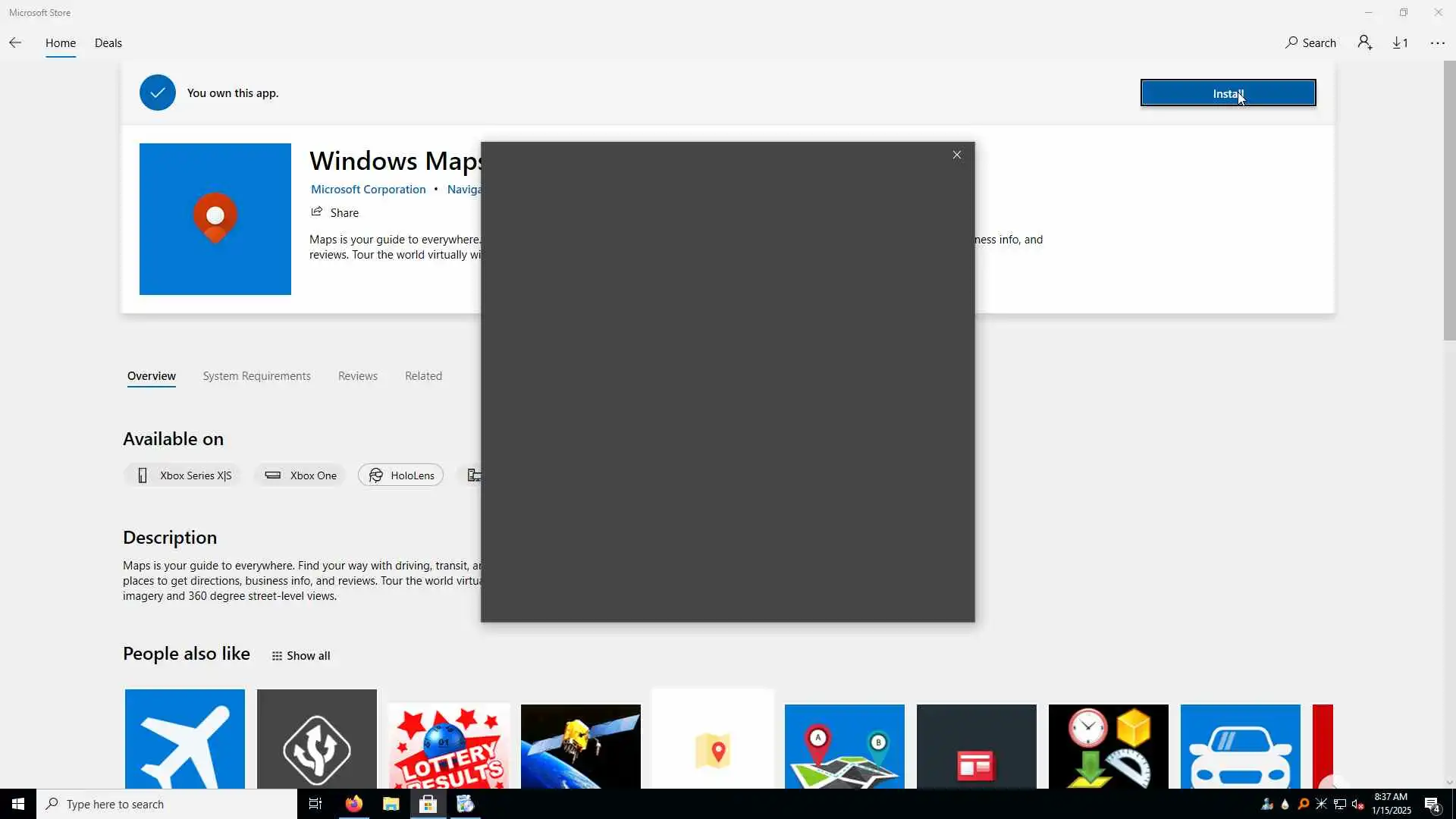The image size is (1456, 819).
Task: Click the Install button
Action: point(1227,93)
